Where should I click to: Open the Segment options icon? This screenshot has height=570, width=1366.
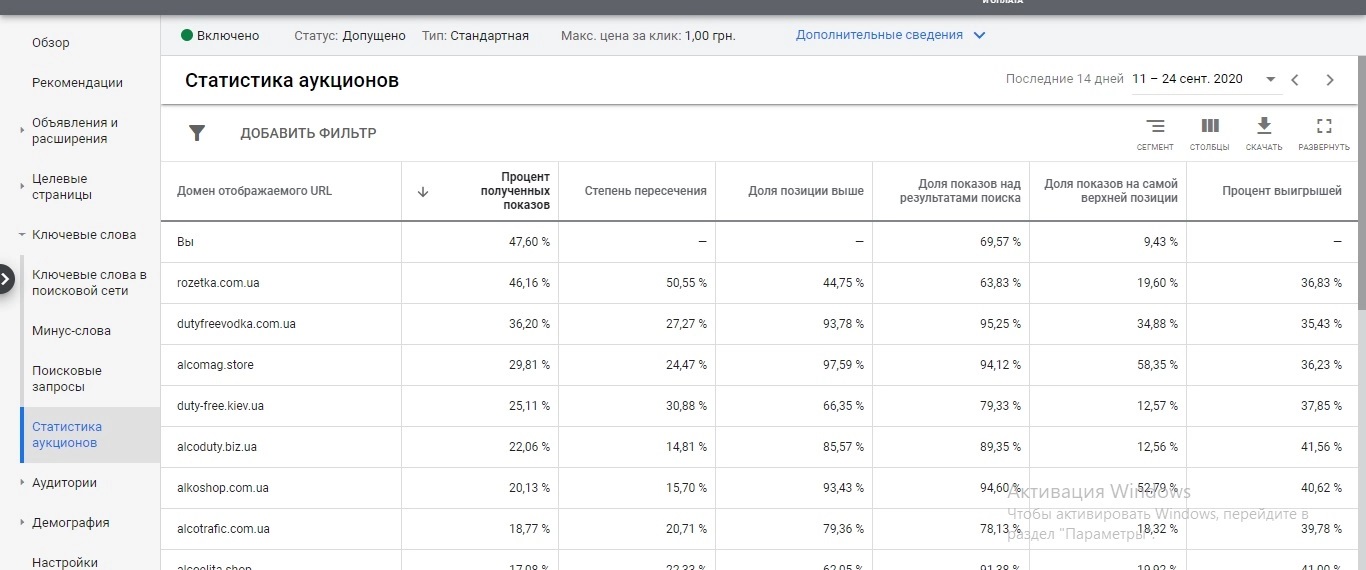click(1155, 127)
